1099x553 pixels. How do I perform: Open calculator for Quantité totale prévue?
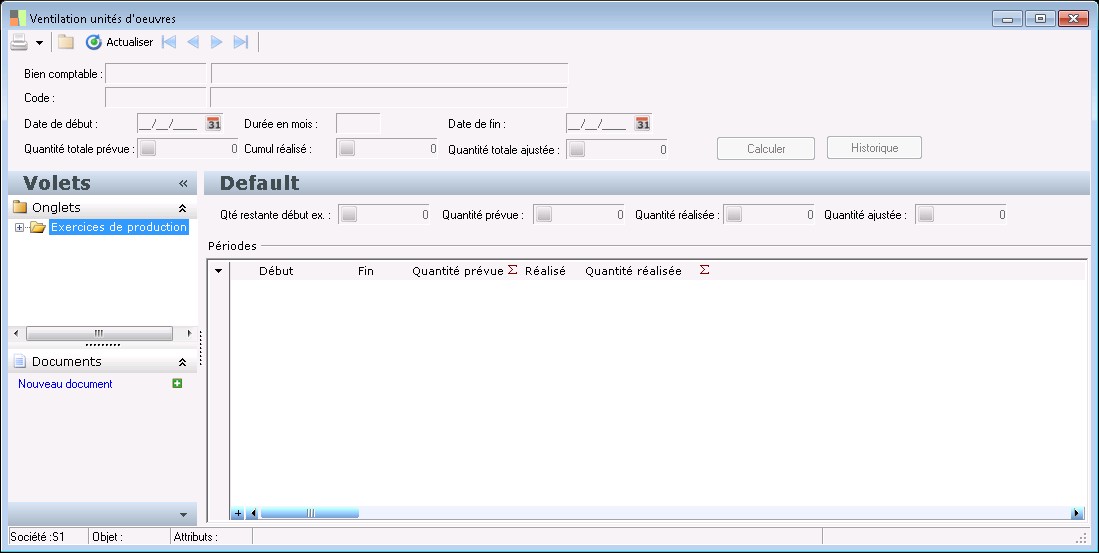point(148,149)
